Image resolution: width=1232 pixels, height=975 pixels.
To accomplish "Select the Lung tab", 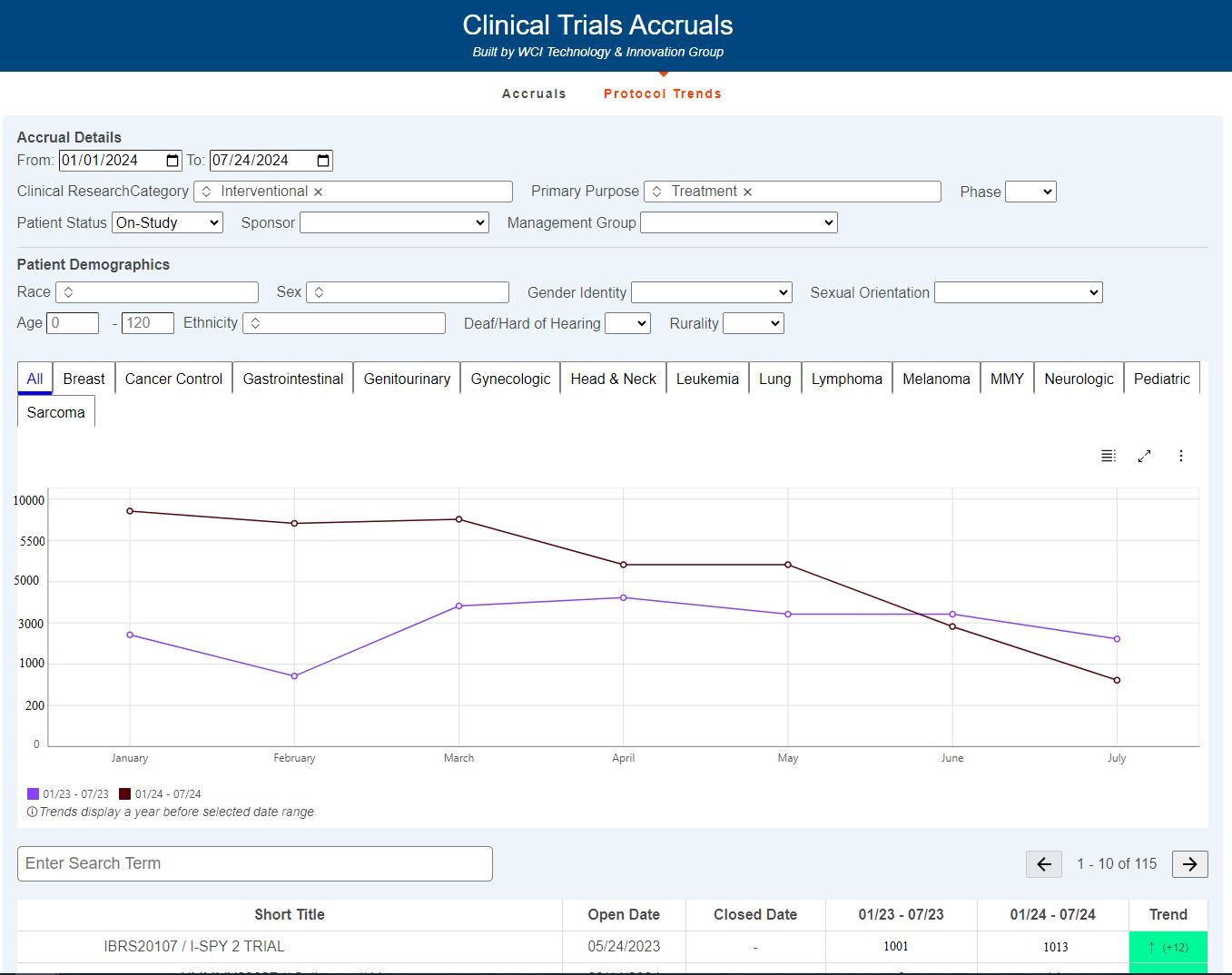I will click(x=775, y=379).
